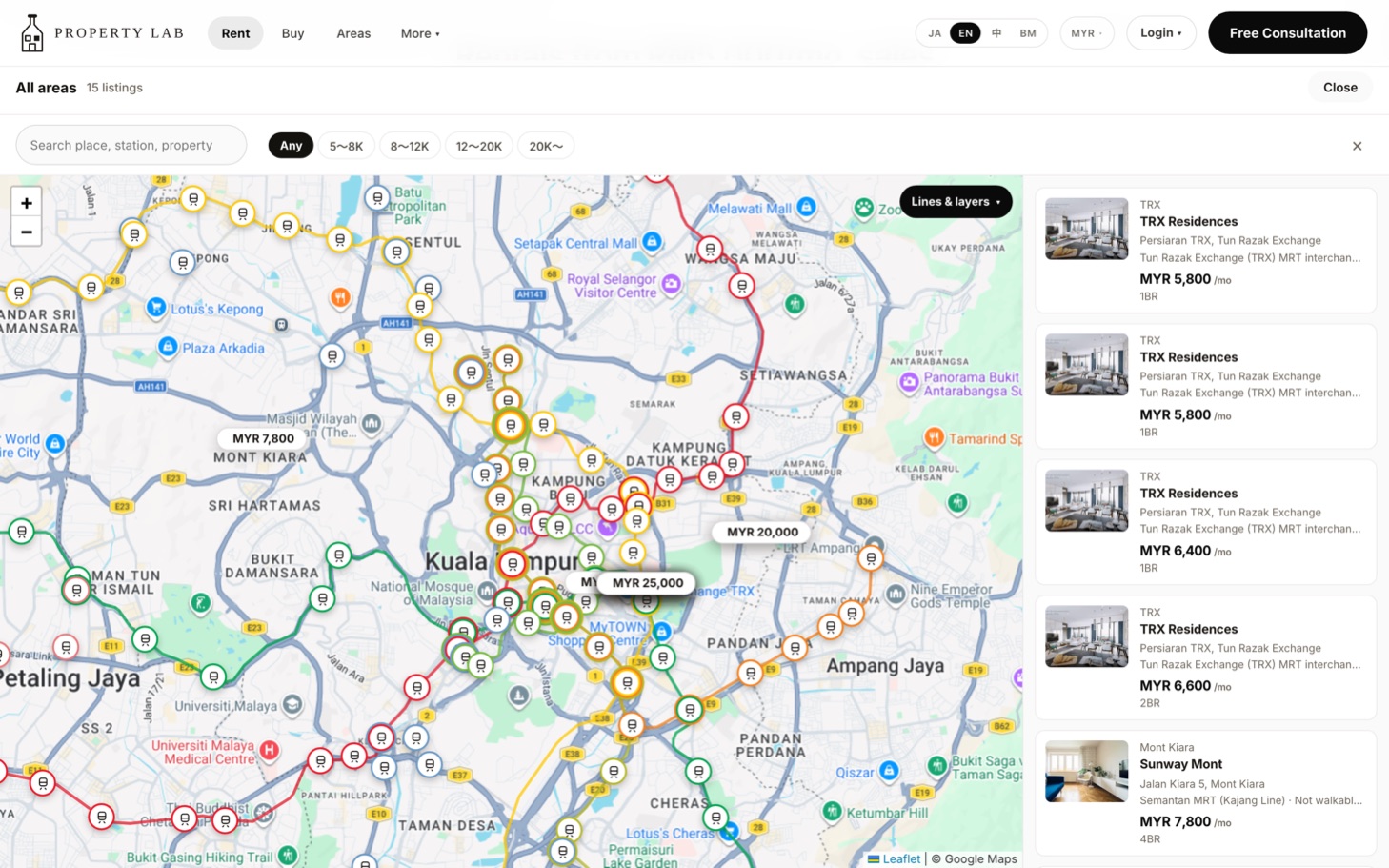
Task: Open the More dropdown menu
Action: 420,33
